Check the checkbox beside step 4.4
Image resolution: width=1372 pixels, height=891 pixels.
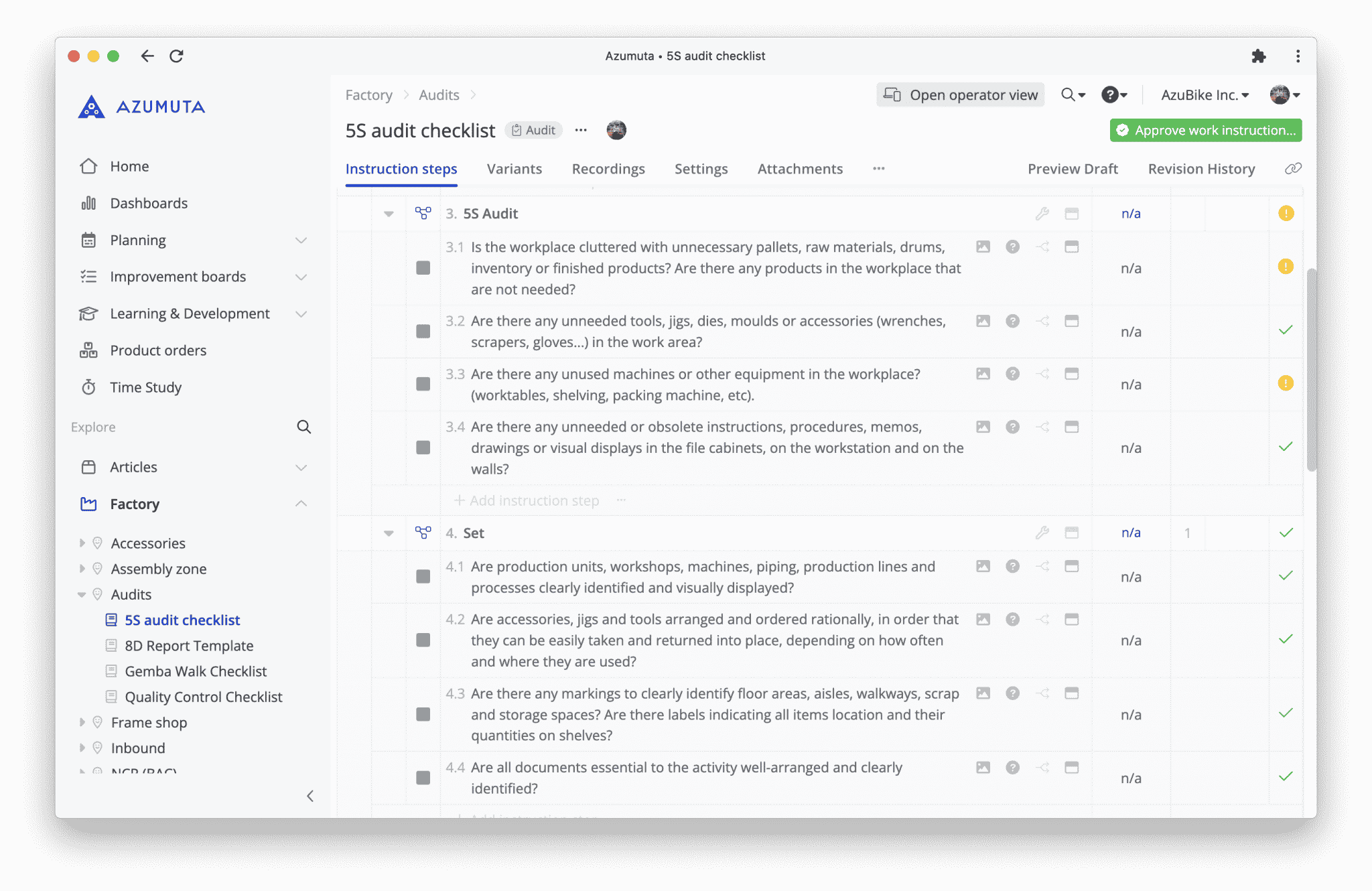point(423,778)
